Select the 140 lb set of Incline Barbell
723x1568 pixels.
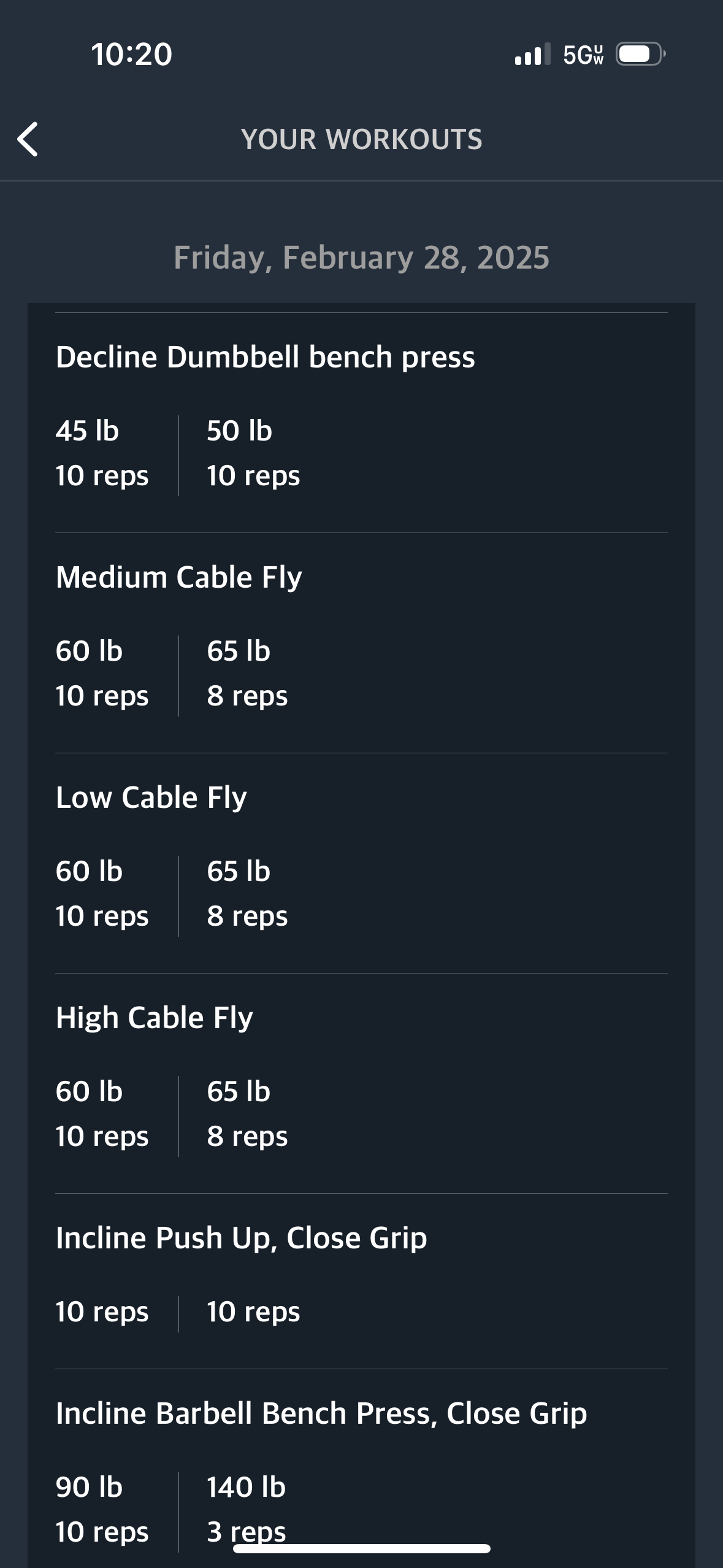[247, 1509]
